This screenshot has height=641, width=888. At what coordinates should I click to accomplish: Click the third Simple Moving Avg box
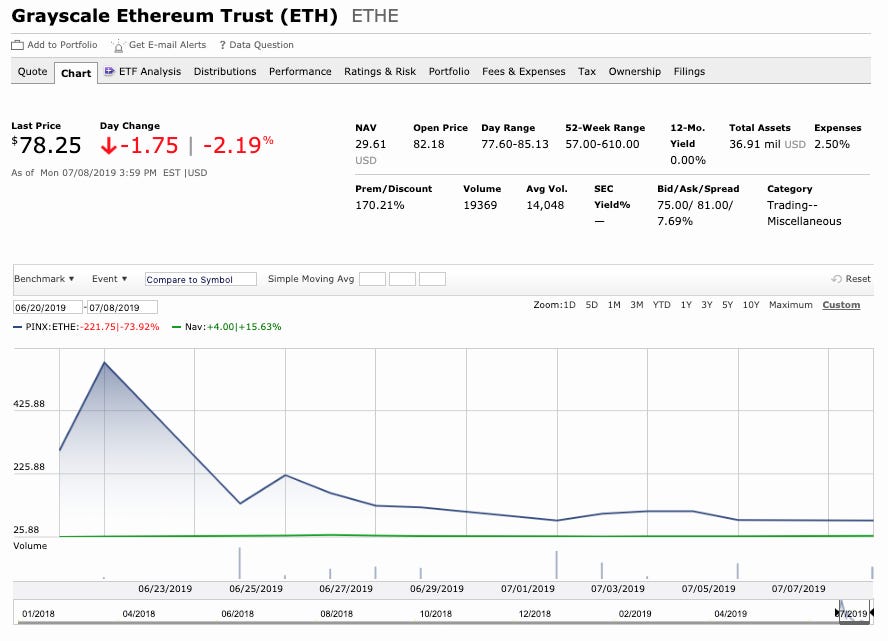pyautogui.click(x=432, y=279)
